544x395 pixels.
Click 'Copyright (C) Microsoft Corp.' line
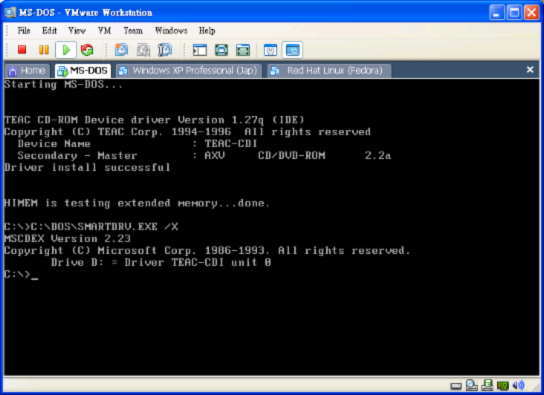[207, 250]
